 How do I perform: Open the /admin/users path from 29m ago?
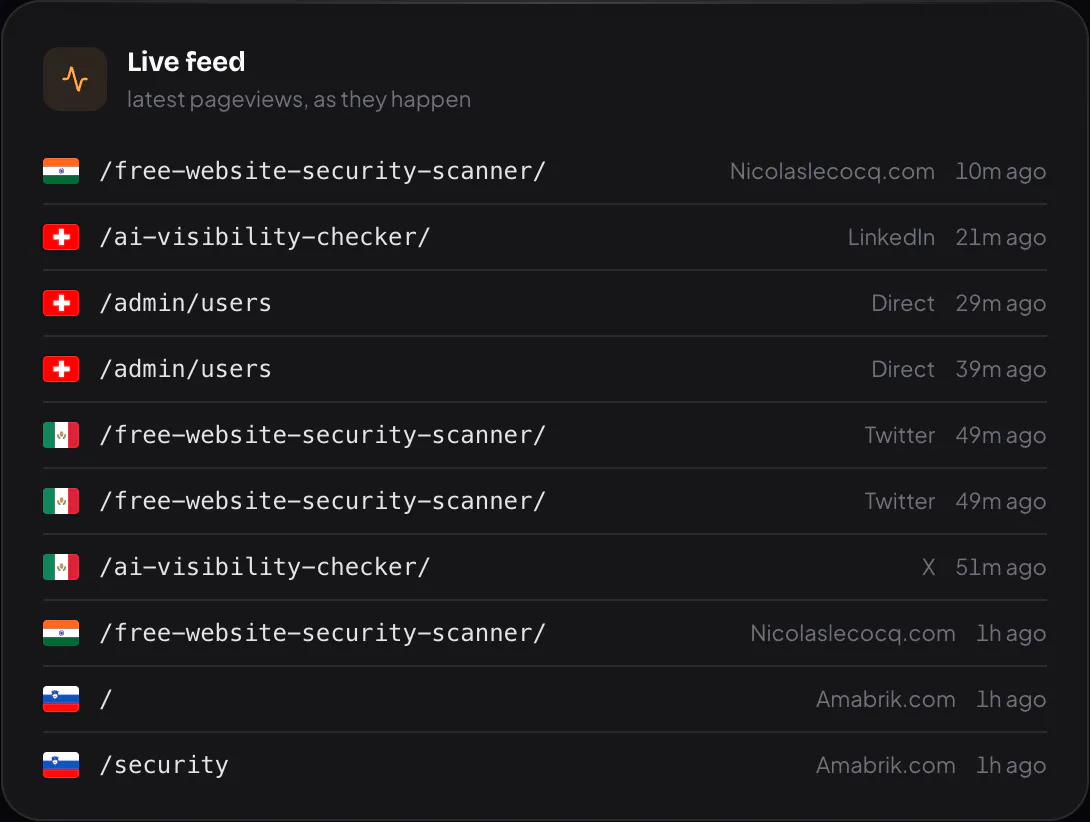[186, 303]
